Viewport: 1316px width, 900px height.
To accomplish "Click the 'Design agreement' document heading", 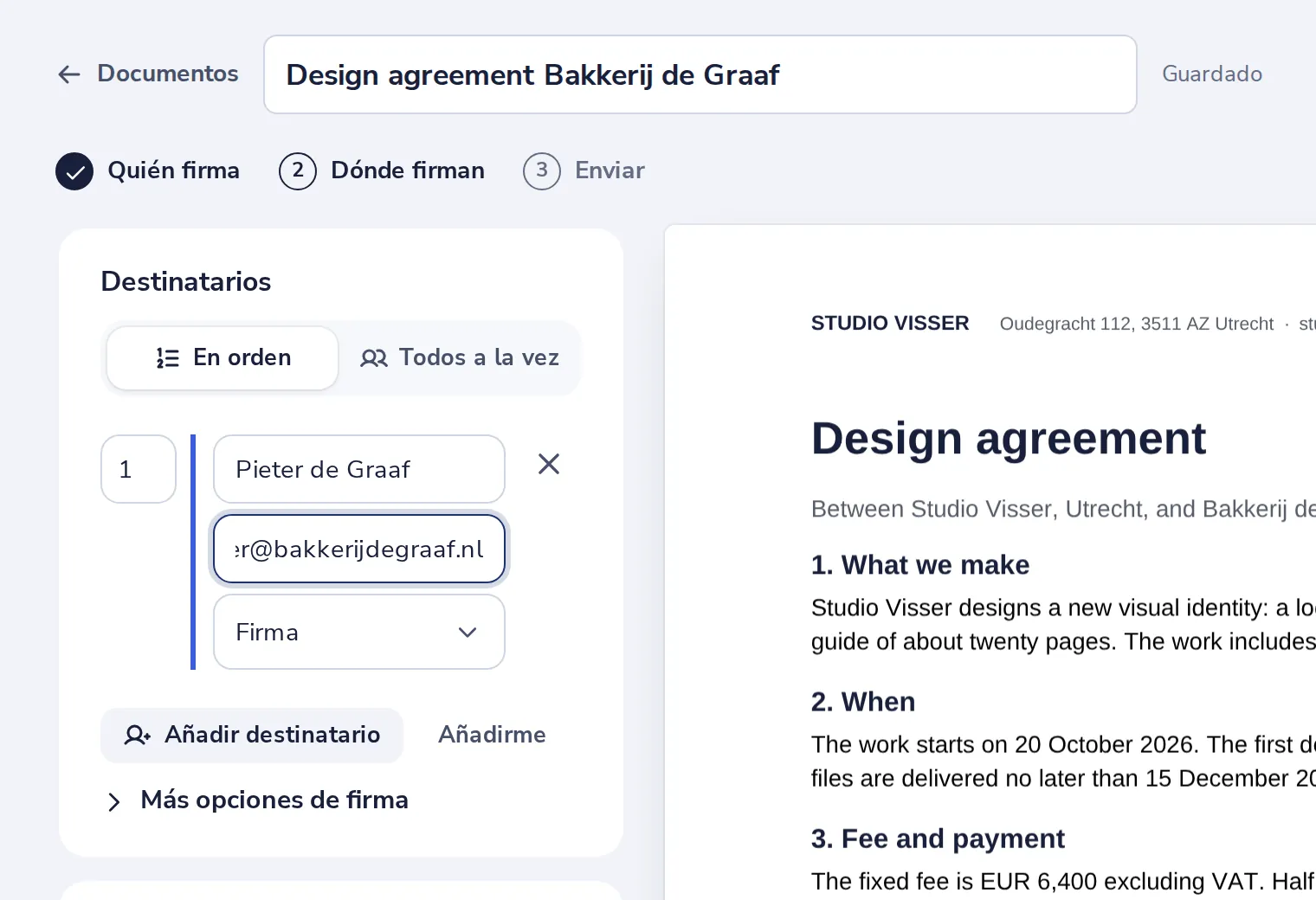I will (x=1009, y=439).
